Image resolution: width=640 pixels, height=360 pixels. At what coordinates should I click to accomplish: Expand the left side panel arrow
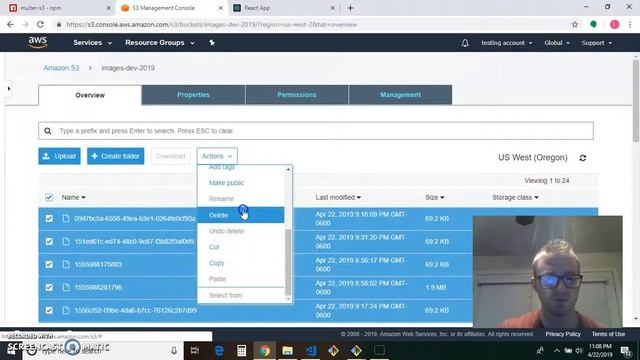click(x=9, y=88)
